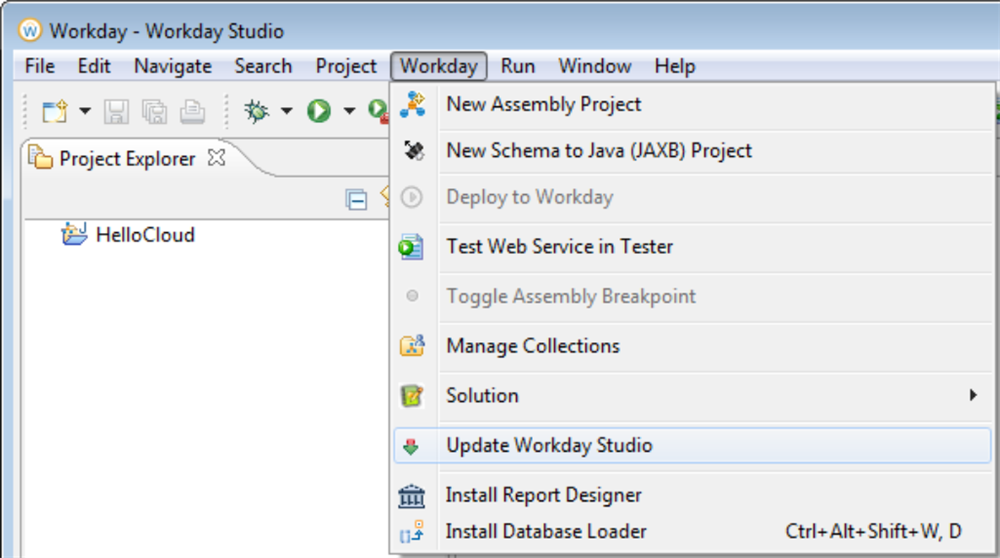The width and height of the screenshot is (1000, 558).
Task: Click the Manage Collections icon
Action: tap(412, 346)
